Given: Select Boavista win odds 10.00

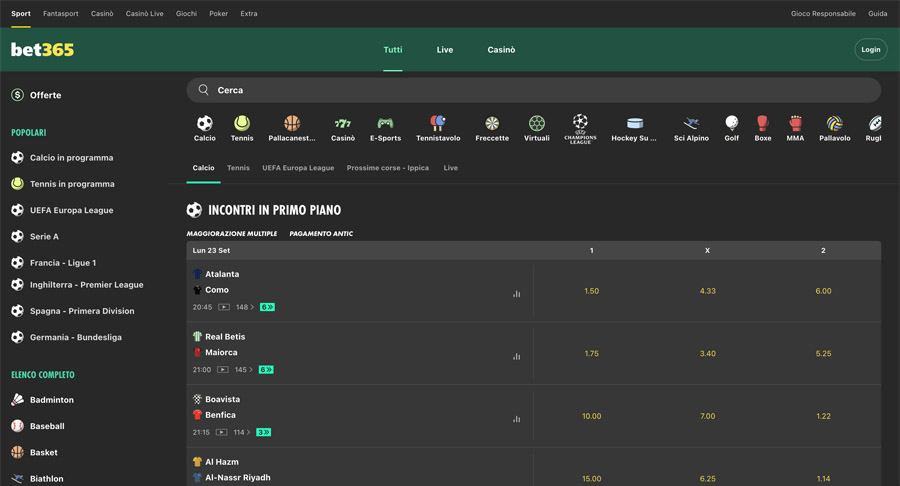Looking at the screenshot, I should point(591,416).
